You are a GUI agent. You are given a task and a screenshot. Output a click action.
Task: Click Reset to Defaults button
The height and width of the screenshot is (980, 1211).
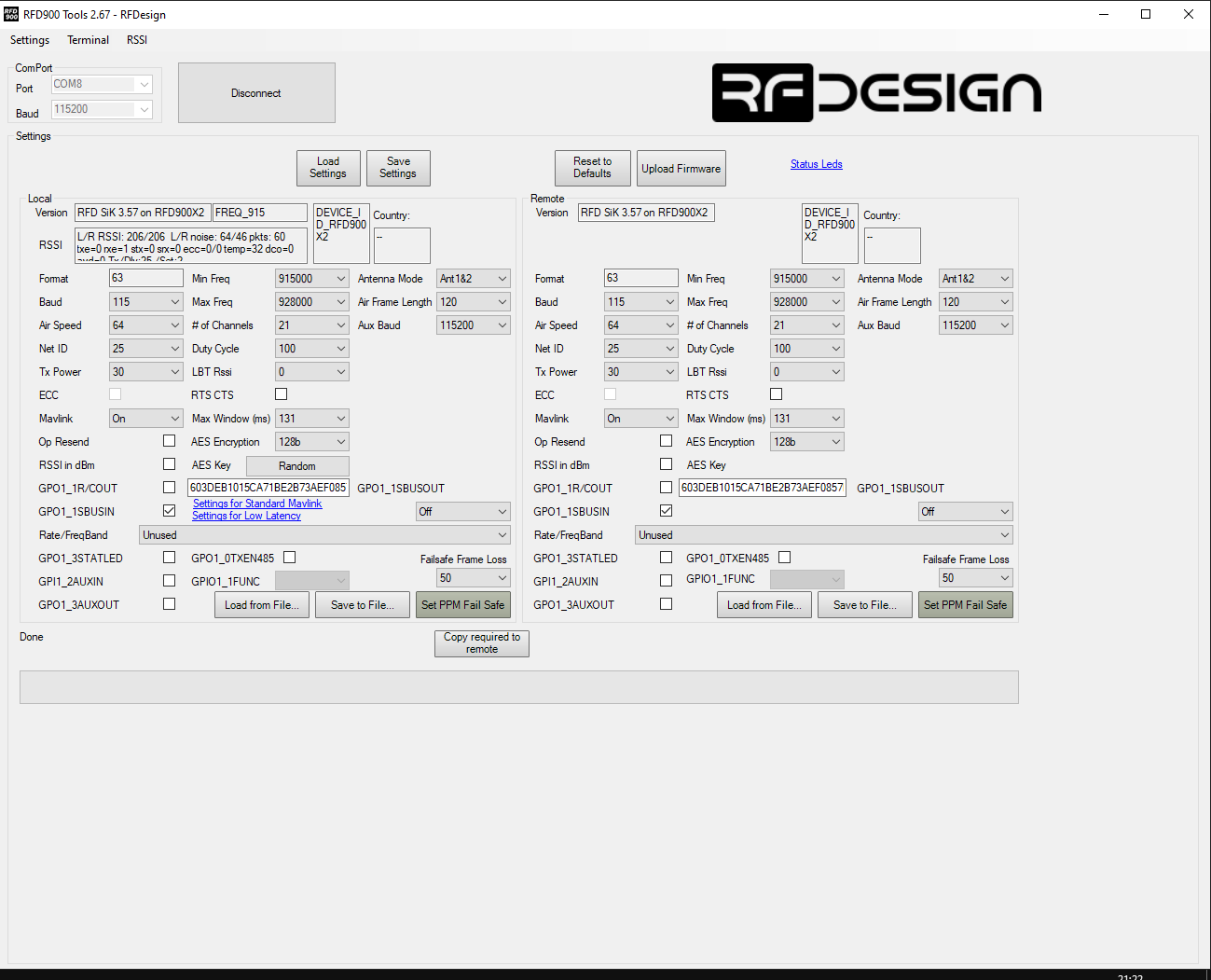tap(593, 168)
